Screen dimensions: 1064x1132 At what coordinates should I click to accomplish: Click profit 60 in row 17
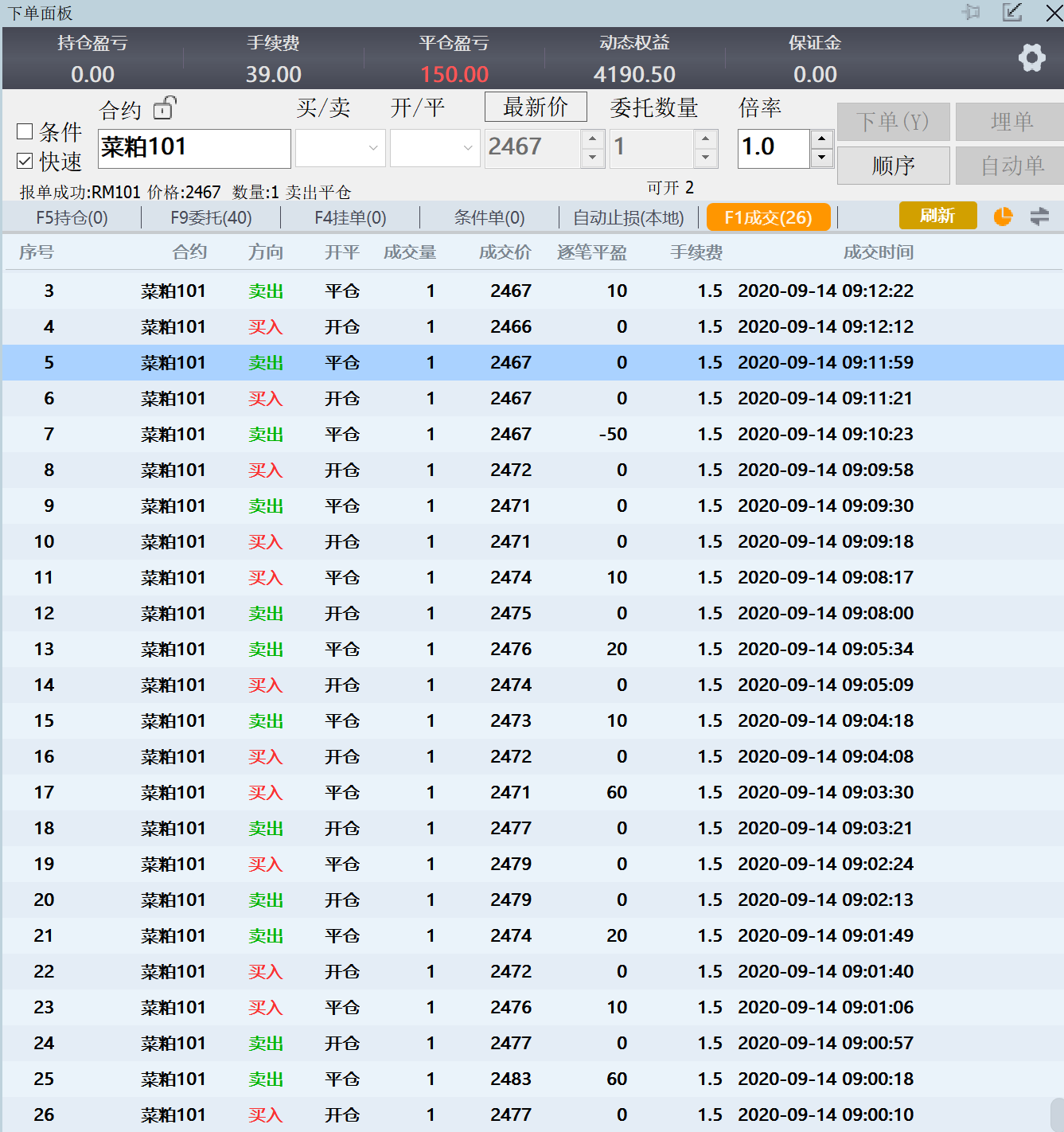click(x=617, y=792)
